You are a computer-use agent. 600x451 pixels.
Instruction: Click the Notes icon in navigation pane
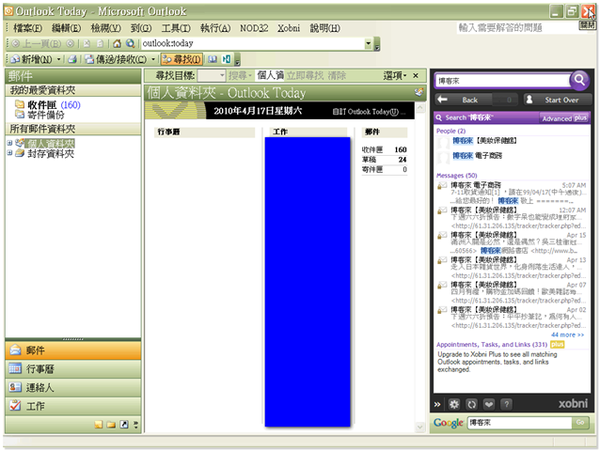99,425
